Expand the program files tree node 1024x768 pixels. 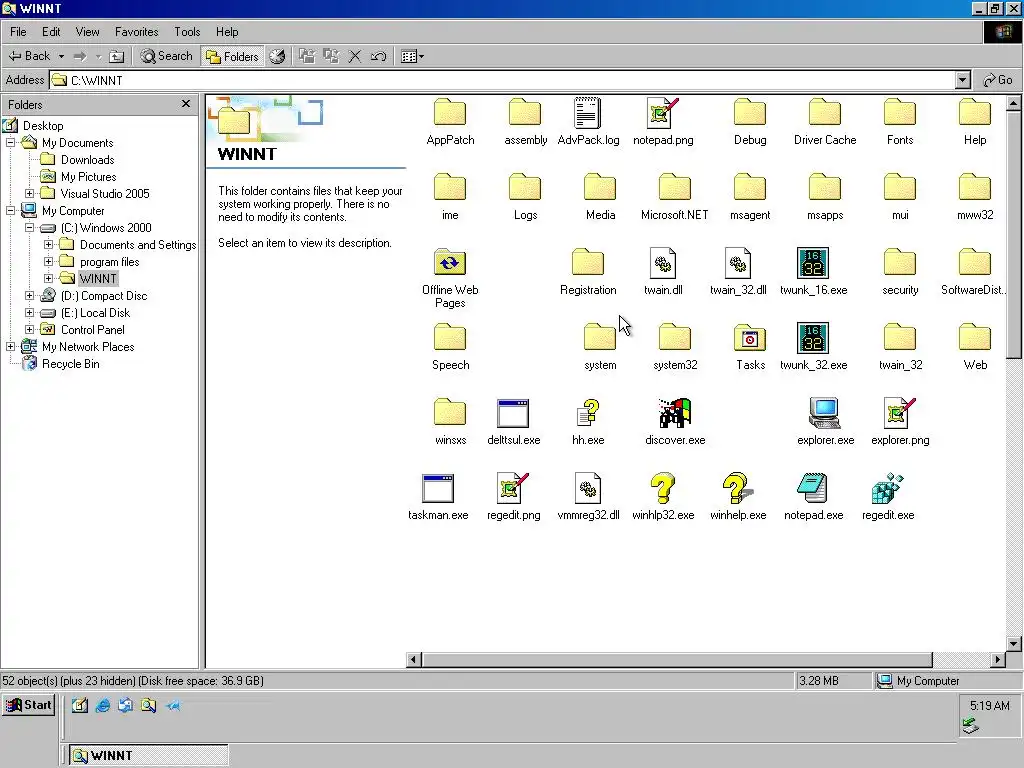click(x=48, y=261)
